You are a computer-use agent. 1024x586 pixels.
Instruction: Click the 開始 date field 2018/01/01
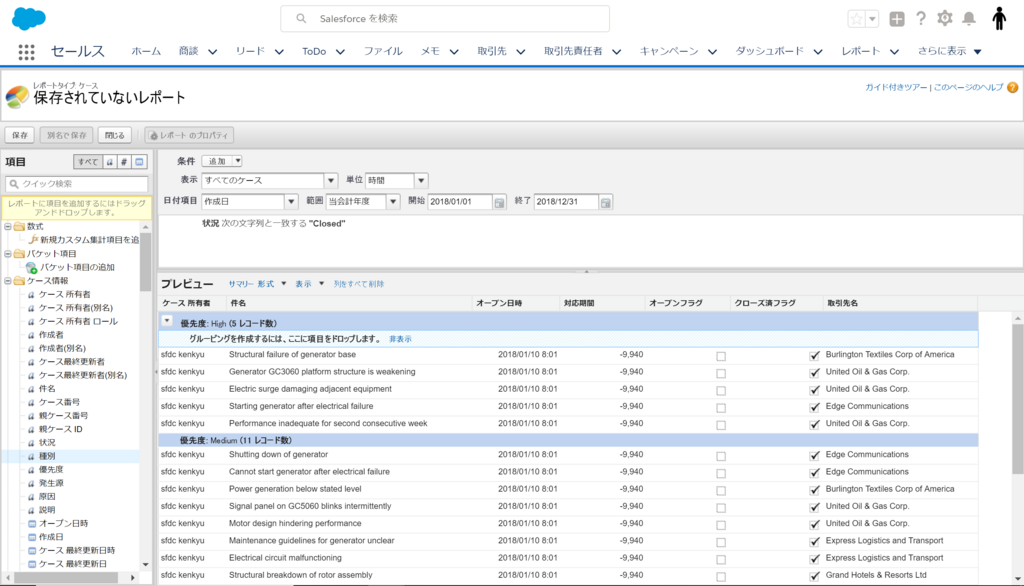pos(460,202)
